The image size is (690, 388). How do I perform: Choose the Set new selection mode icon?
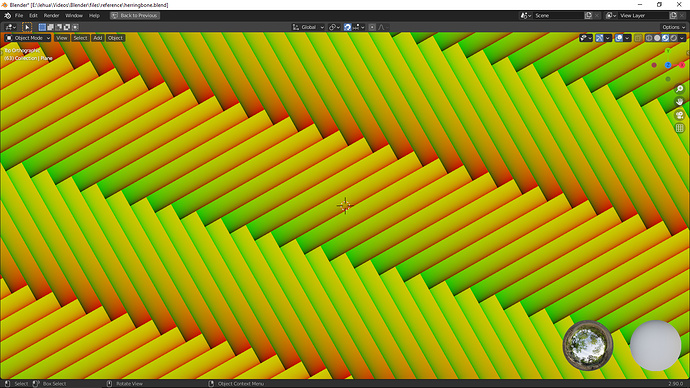(x=42, y=27)
